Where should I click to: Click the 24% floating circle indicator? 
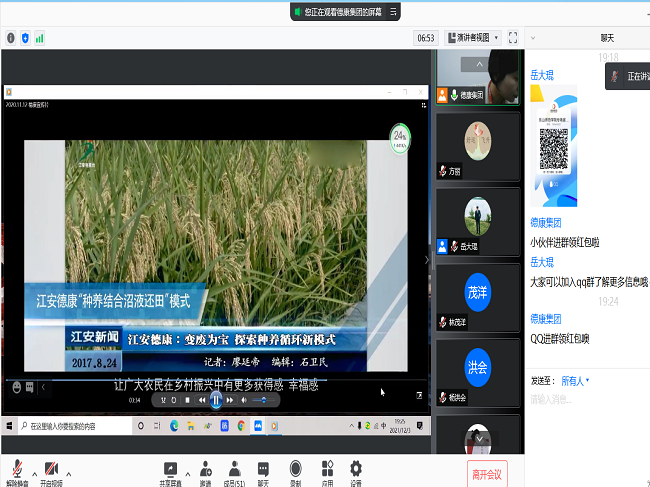[400, 138]
